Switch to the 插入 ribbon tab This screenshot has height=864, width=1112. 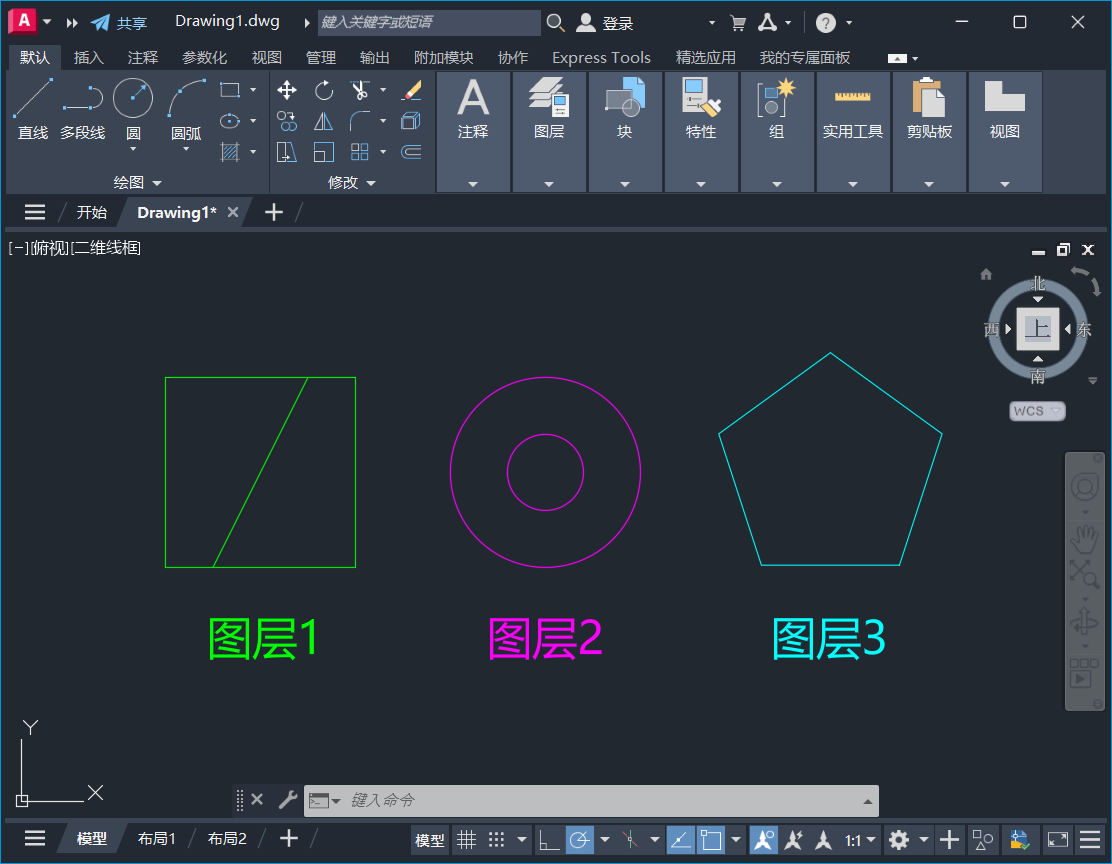coord(89,57)
